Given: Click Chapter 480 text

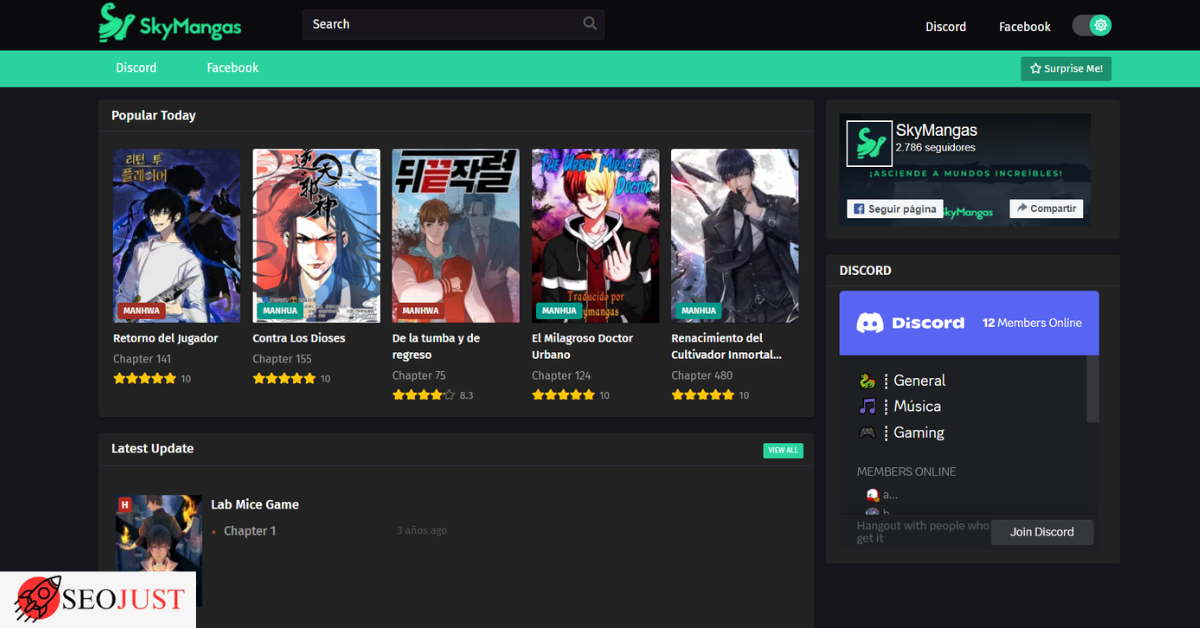Looking at the screenshot, I should (702, 376).
